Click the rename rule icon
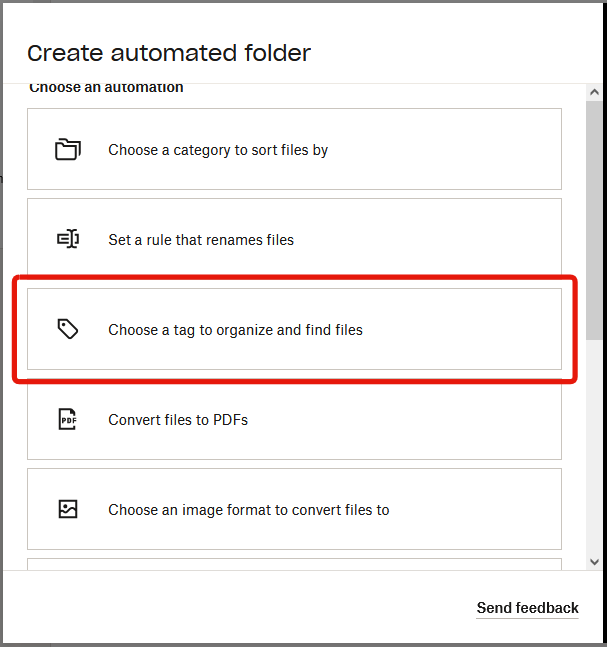The image size is (607, 647). point(68,240)
